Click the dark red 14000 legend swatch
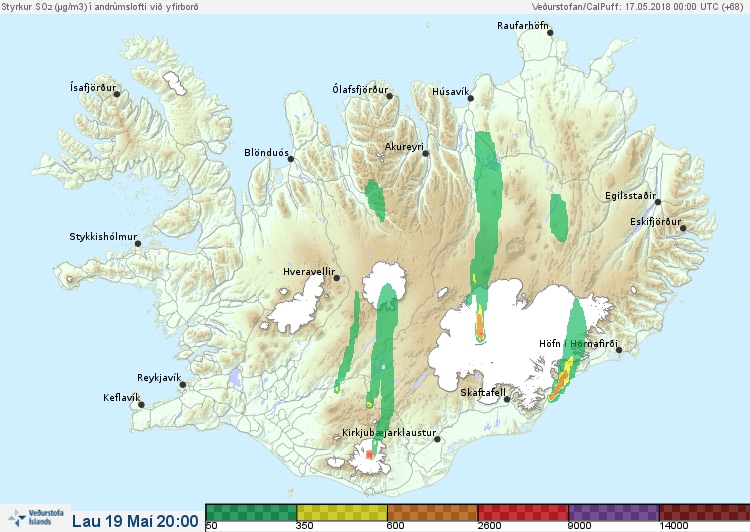 (x=705, y=512)
